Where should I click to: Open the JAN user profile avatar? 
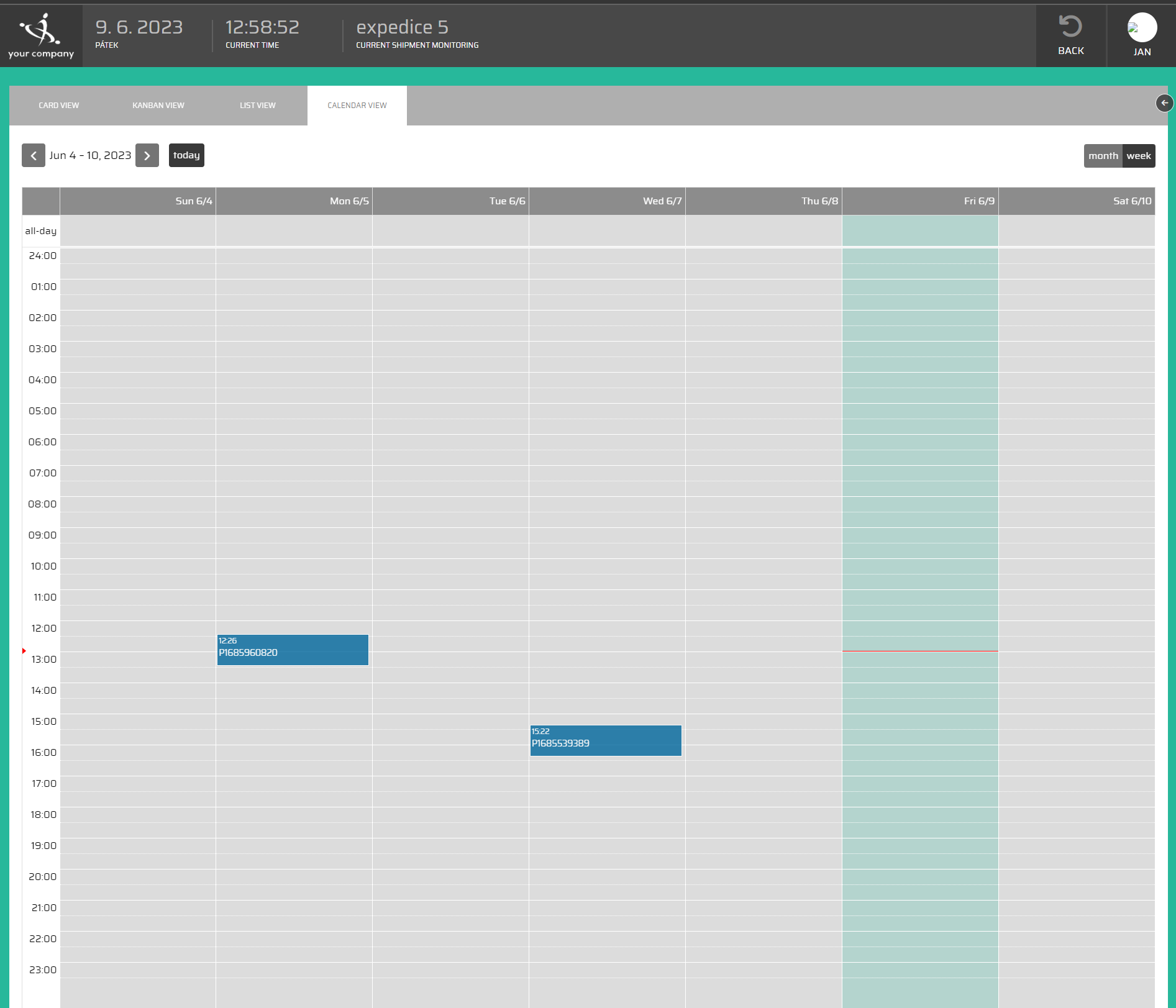1141,28
